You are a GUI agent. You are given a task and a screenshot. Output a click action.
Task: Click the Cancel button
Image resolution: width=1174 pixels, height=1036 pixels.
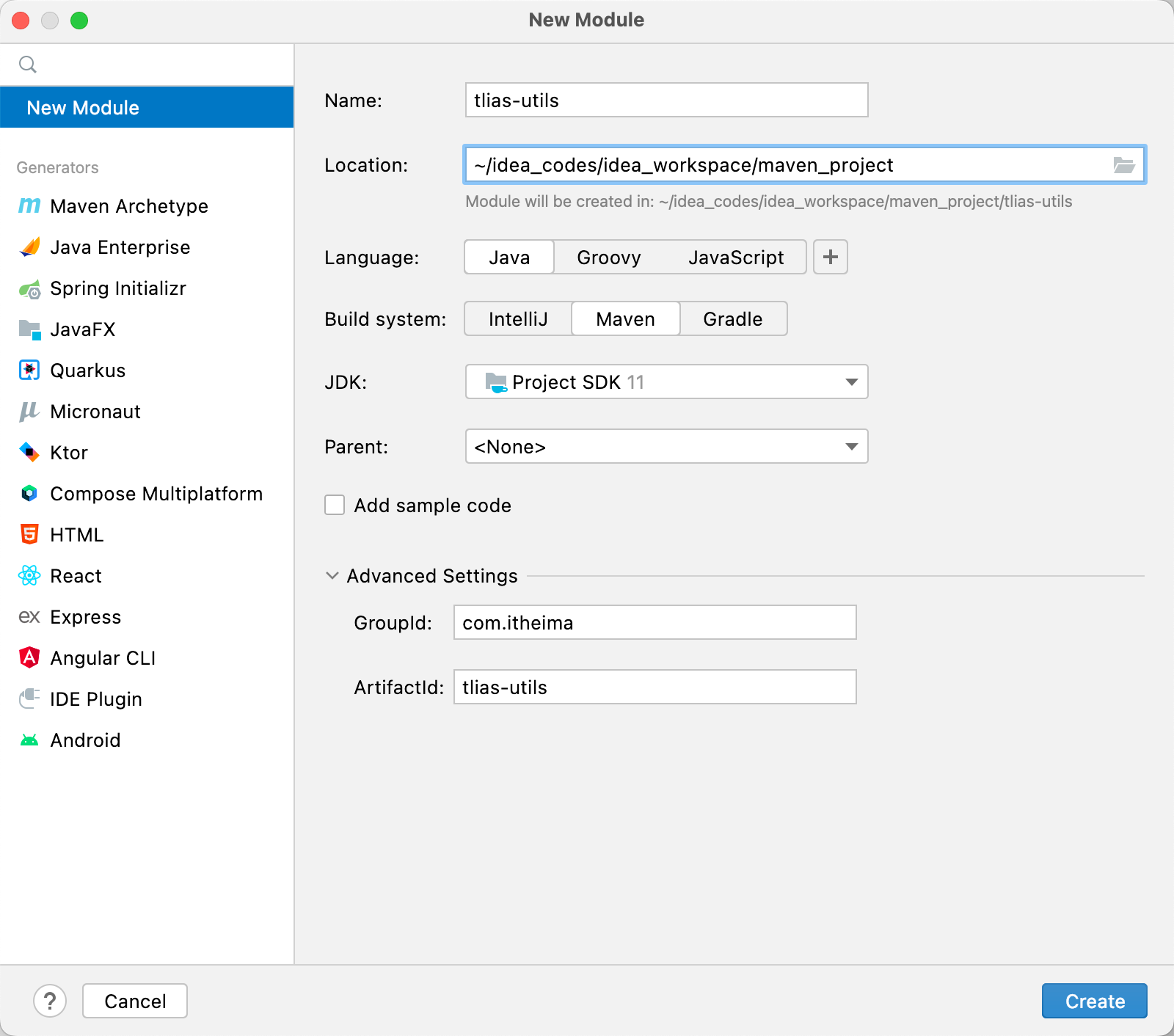point(135,1001)
